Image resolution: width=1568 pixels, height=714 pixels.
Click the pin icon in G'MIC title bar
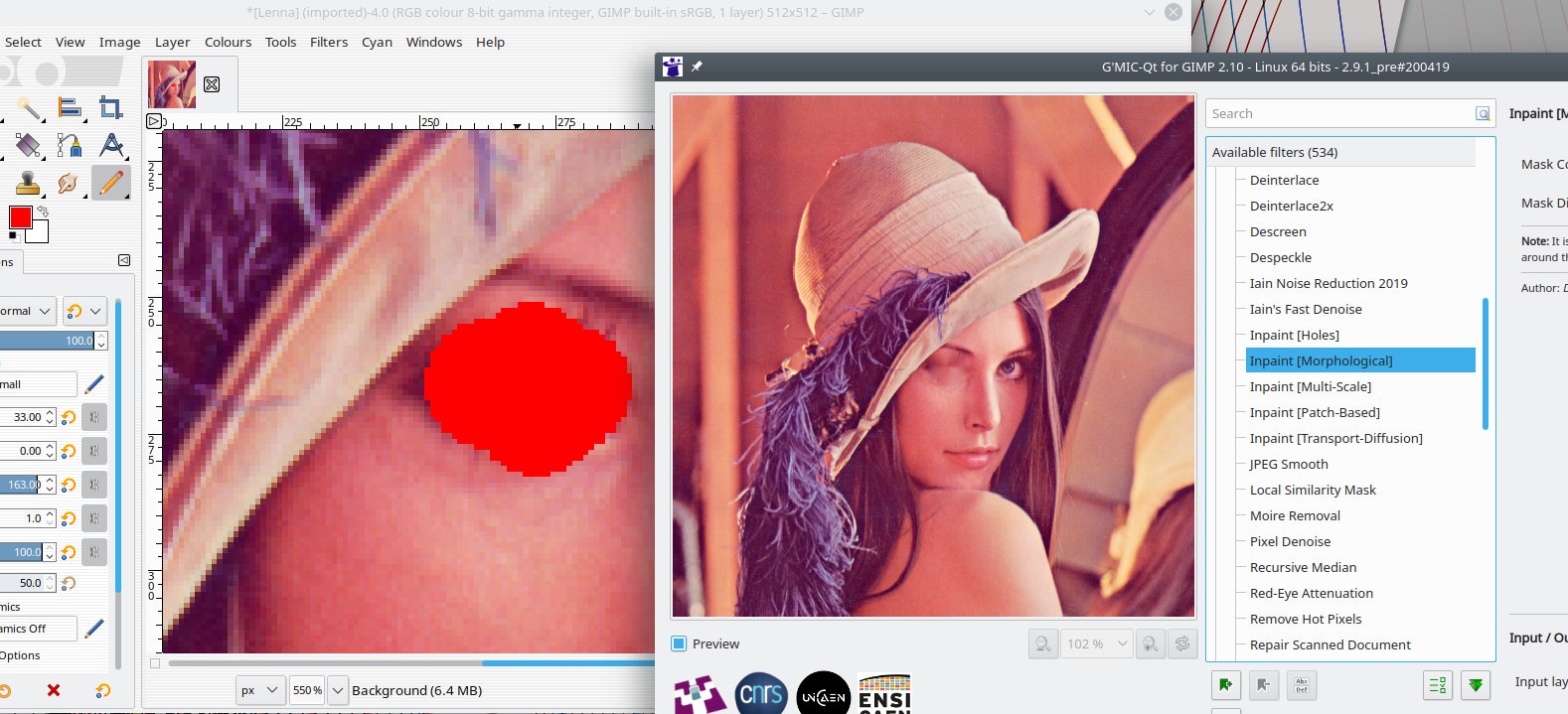click(697, 67)
